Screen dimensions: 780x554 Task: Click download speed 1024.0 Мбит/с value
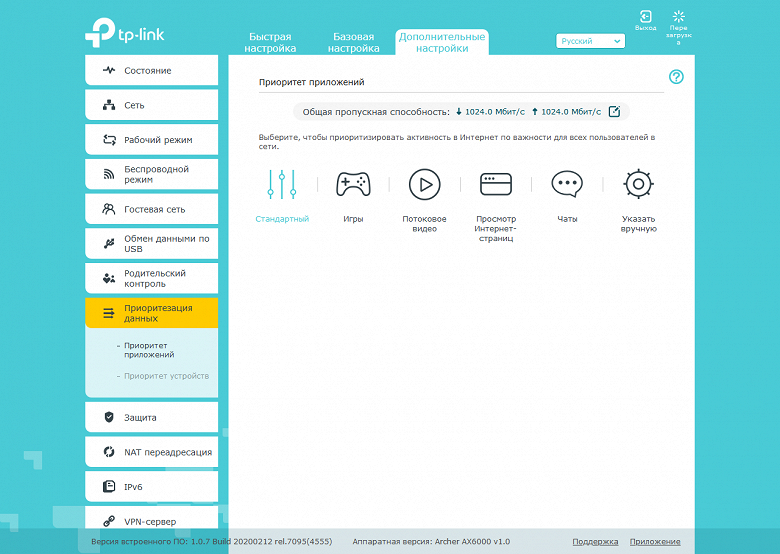point(495,112)
